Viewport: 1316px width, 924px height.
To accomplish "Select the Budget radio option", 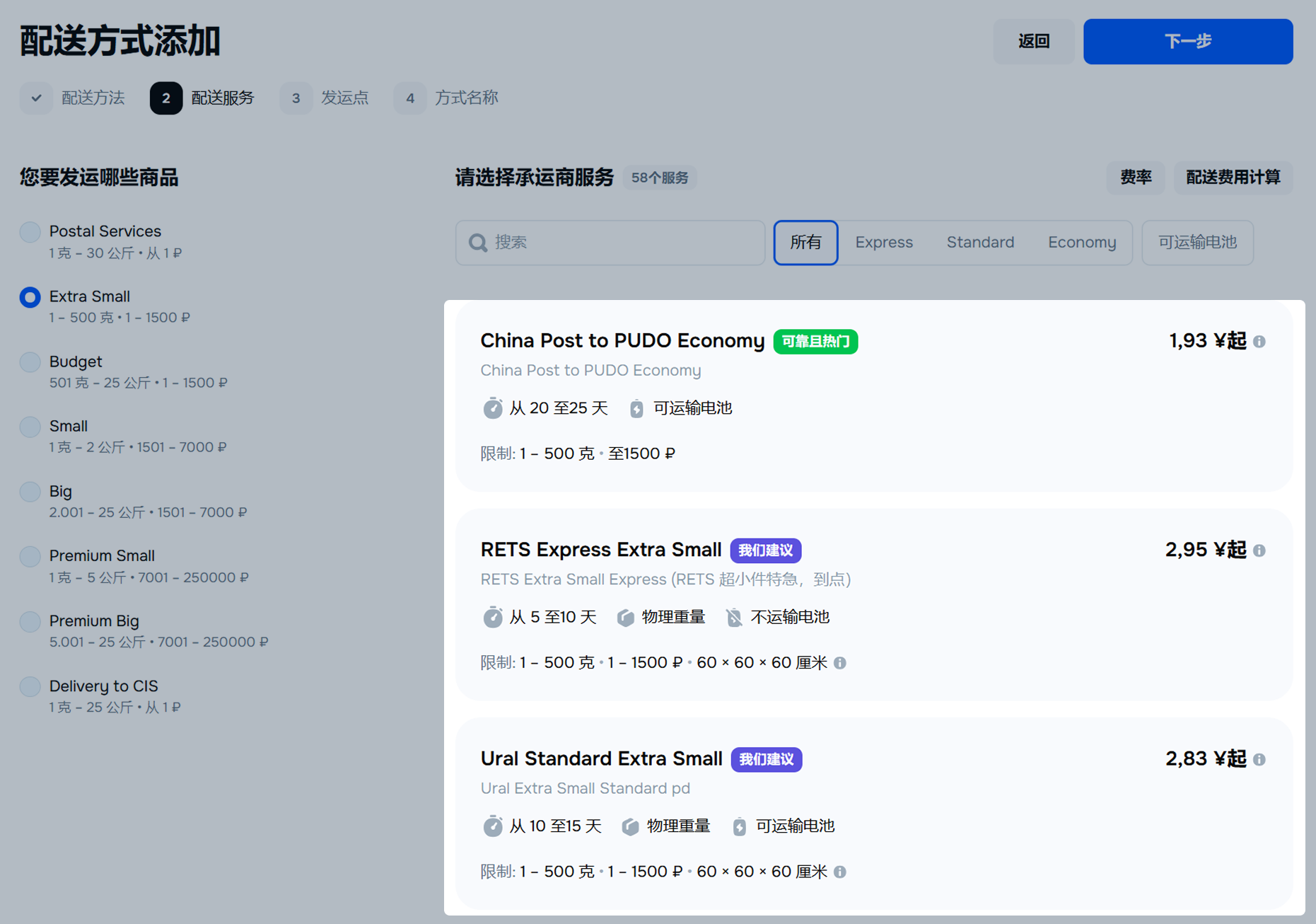I will click(30, 362).
